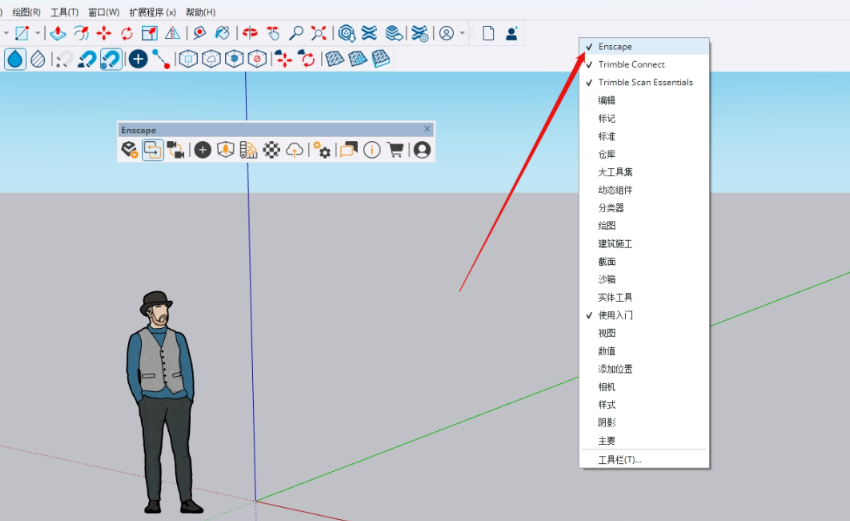Close the floating Enscape toolbar
The width and height of the screenshot is (850, 521).
coord(427,129)
